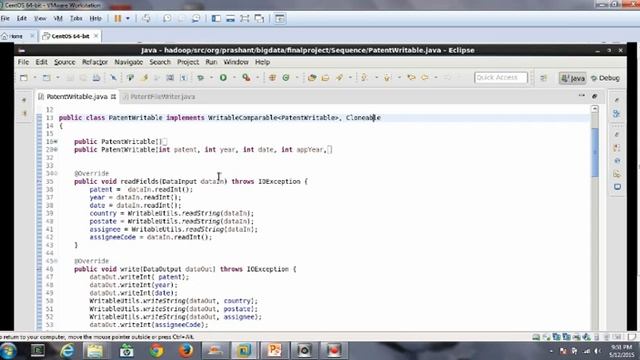Click the Windows Start button
Screen dimensions: 640x360
point(8,351)
